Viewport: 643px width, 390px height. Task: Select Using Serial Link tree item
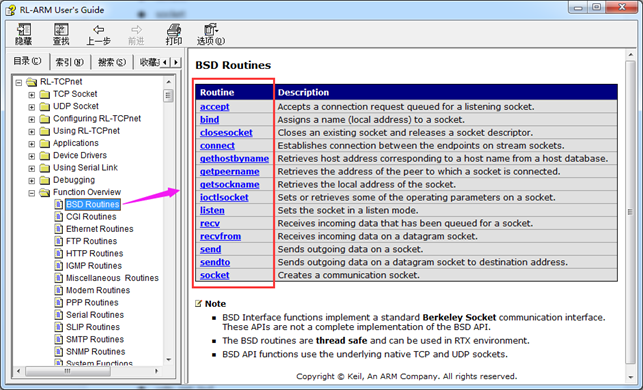coord(85,168)
